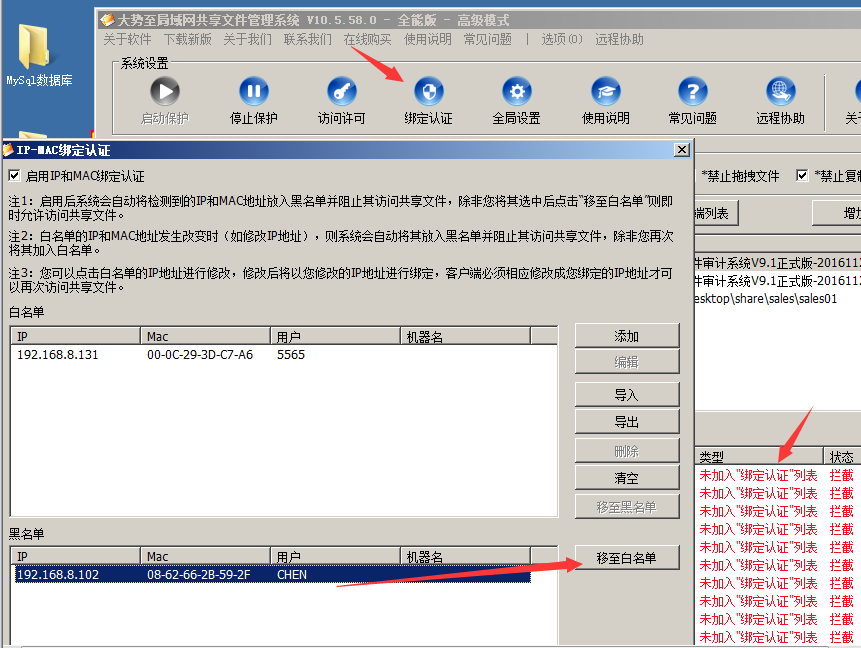
Task: Open the 在线购买 menu
Action: click(367, 39)
